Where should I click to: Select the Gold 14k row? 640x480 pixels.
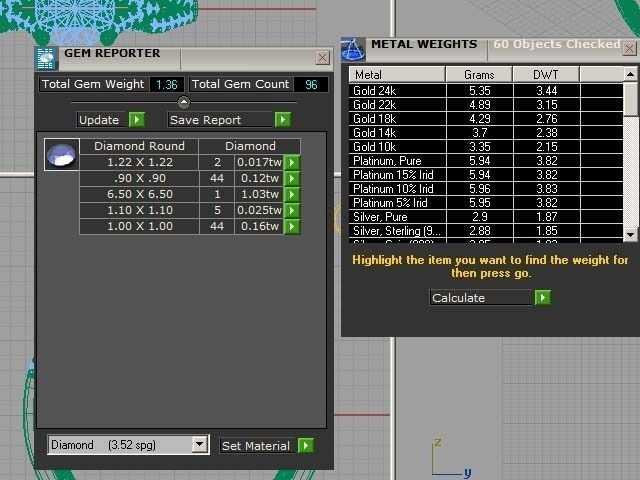pyautogui.click(x=486, y=133)
